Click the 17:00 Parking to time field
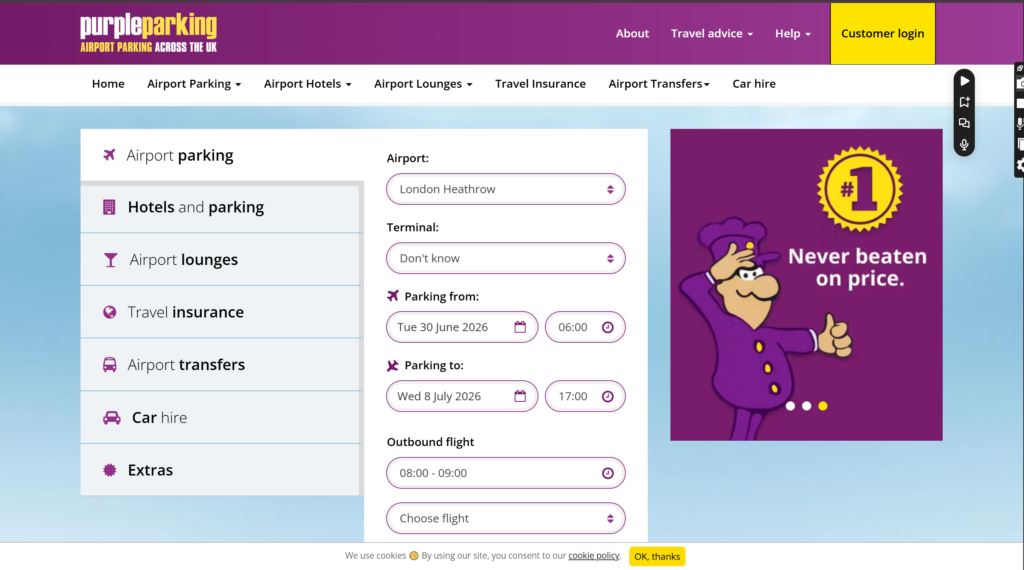Screen dimensions: 1024x570 pos(585,396)
